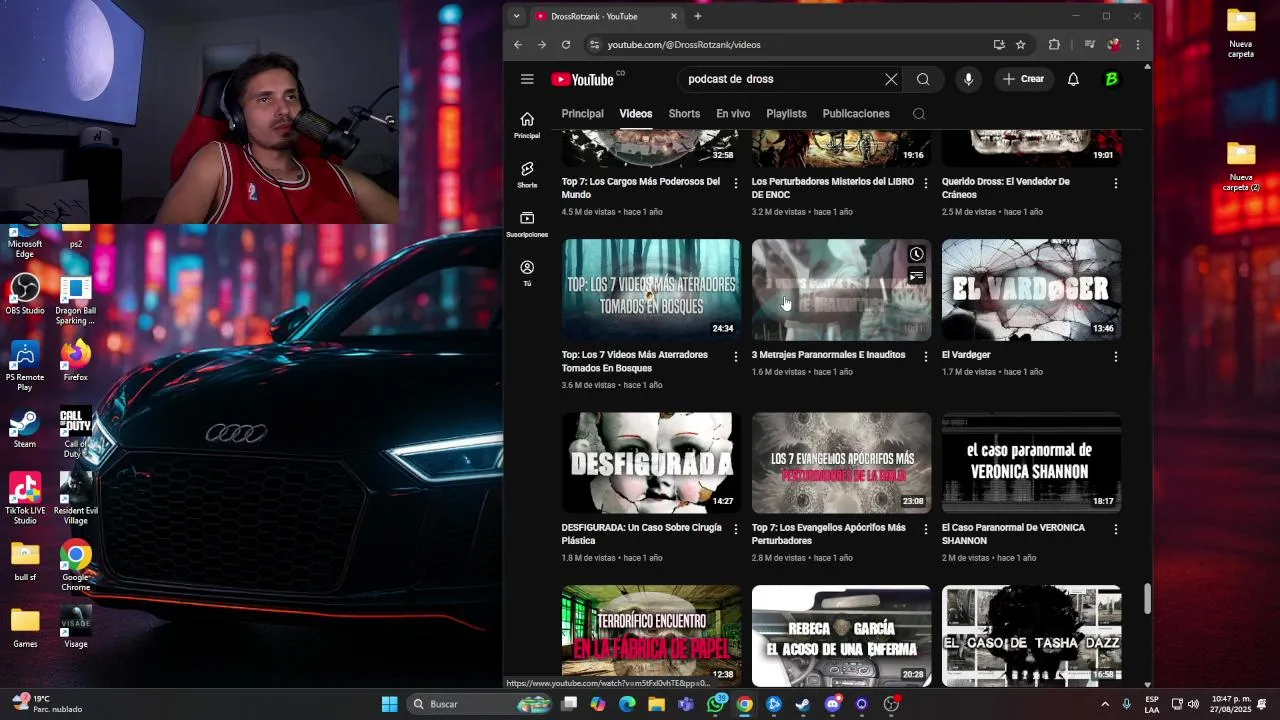Open options menu for Vendedor De Cráneos video
This screenshot has width=1280, height=720.
click(x=1116, y=183)
